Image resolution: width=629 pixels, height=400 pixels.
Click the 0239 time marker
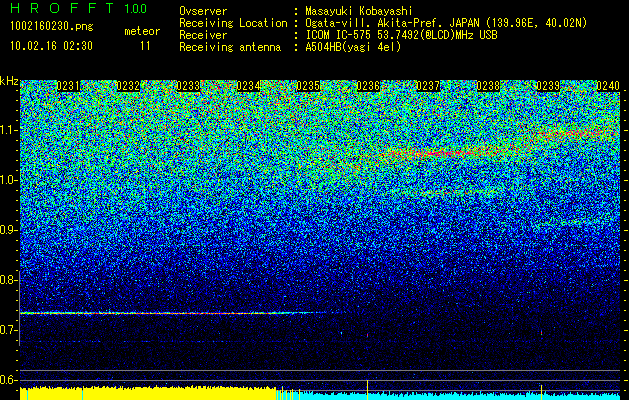[548, 86]
